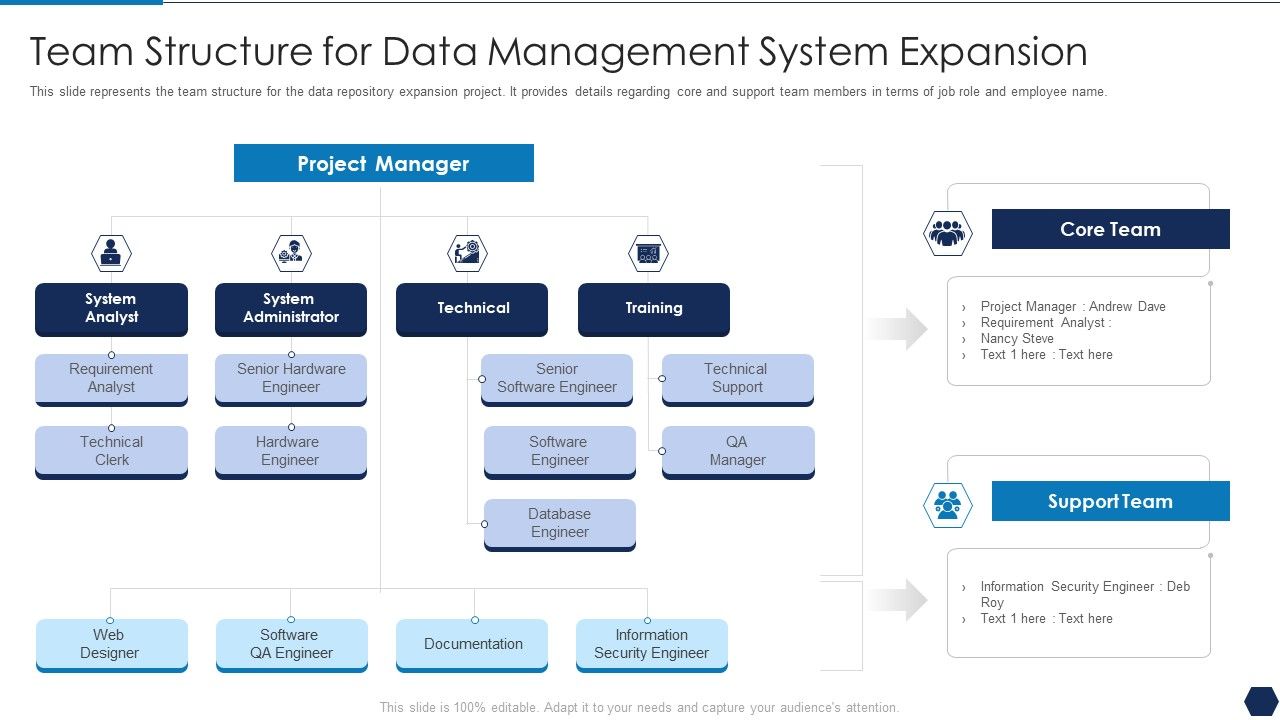1280x720 pixels.
Task: Select the Technical Clerk box
Action: (x=111, y=453)
